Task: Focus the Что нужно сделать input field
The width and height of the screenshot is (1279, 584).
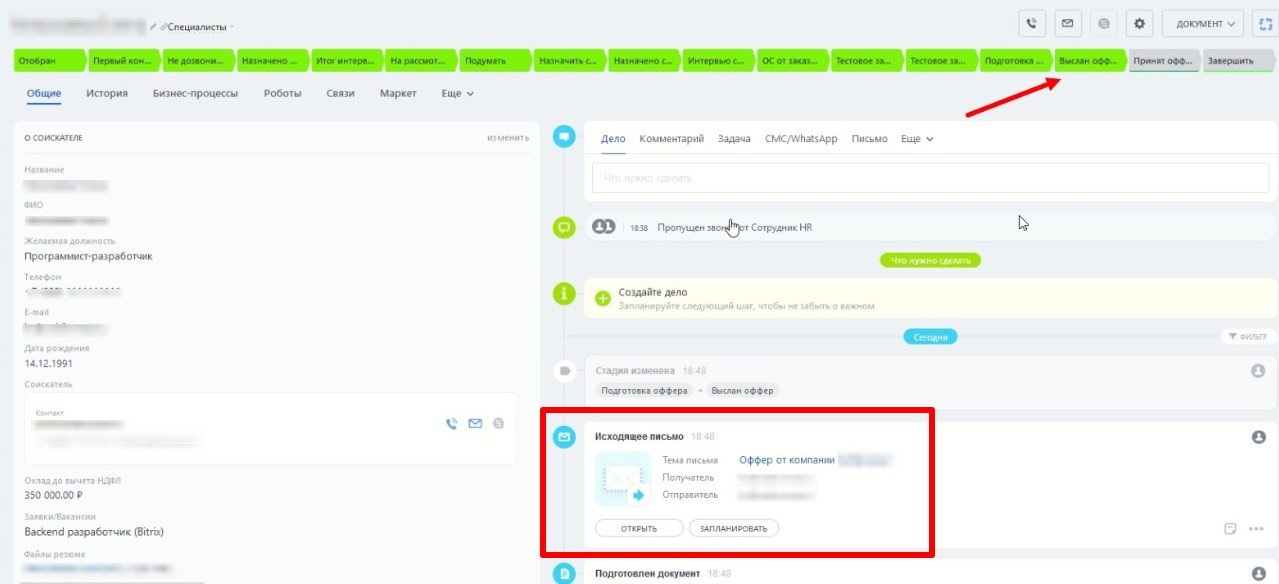Action: [930, 178]
